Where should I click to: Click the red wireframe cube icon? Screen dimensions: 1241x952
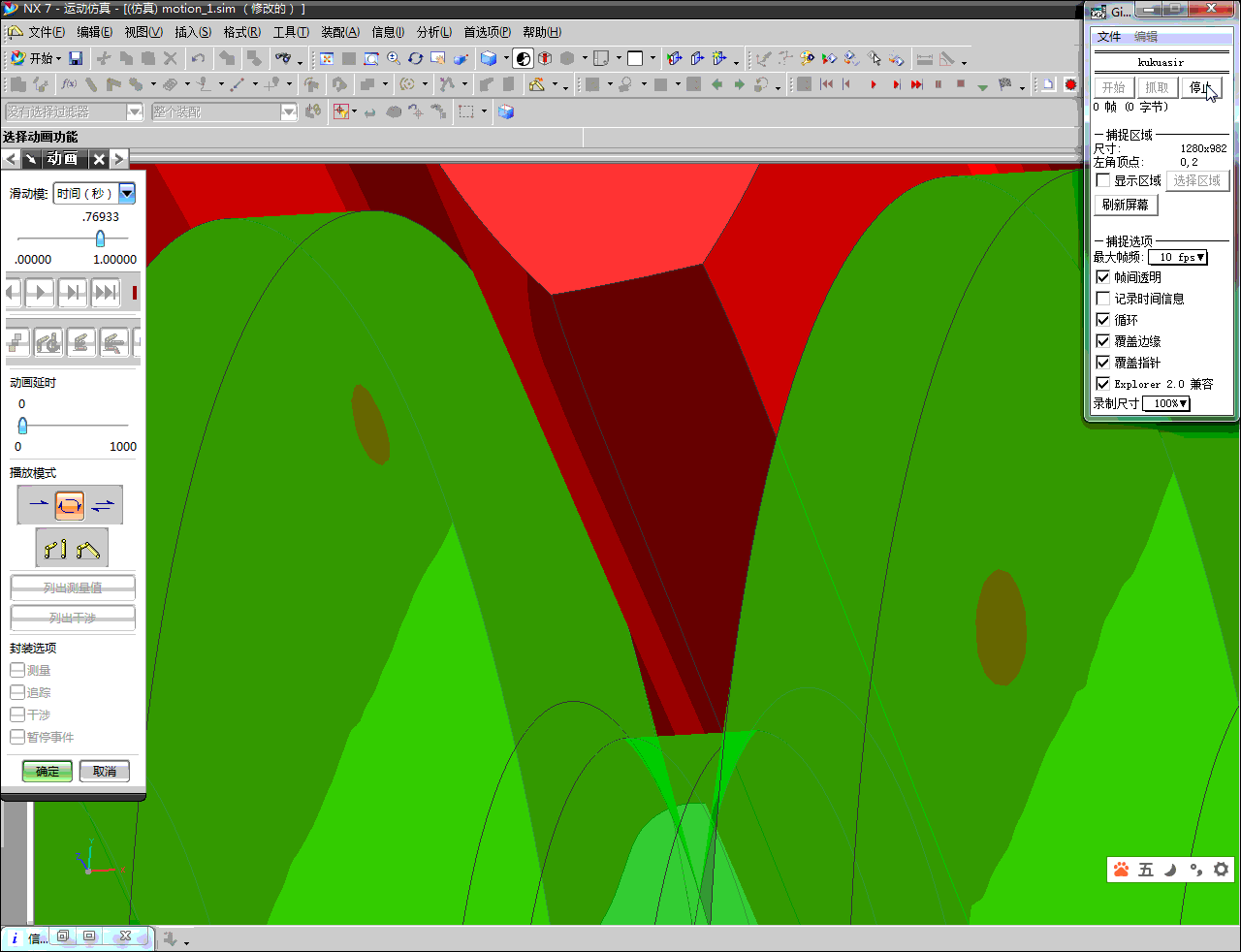coord(545,58)
